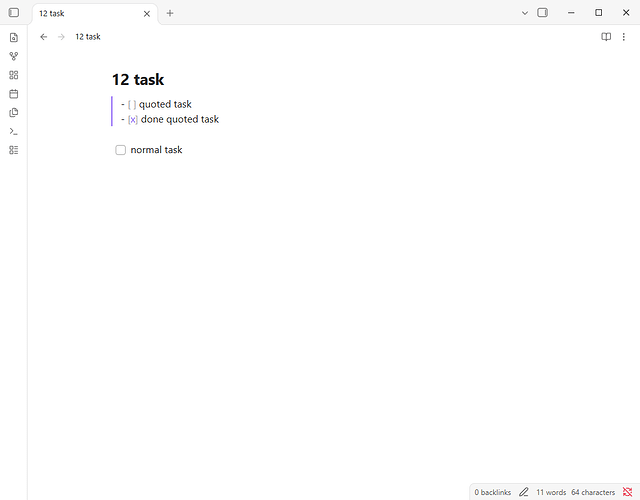640x500 pixels.
Task: Open today's daily note calendar icon
Action: click(x=14, y=94)
